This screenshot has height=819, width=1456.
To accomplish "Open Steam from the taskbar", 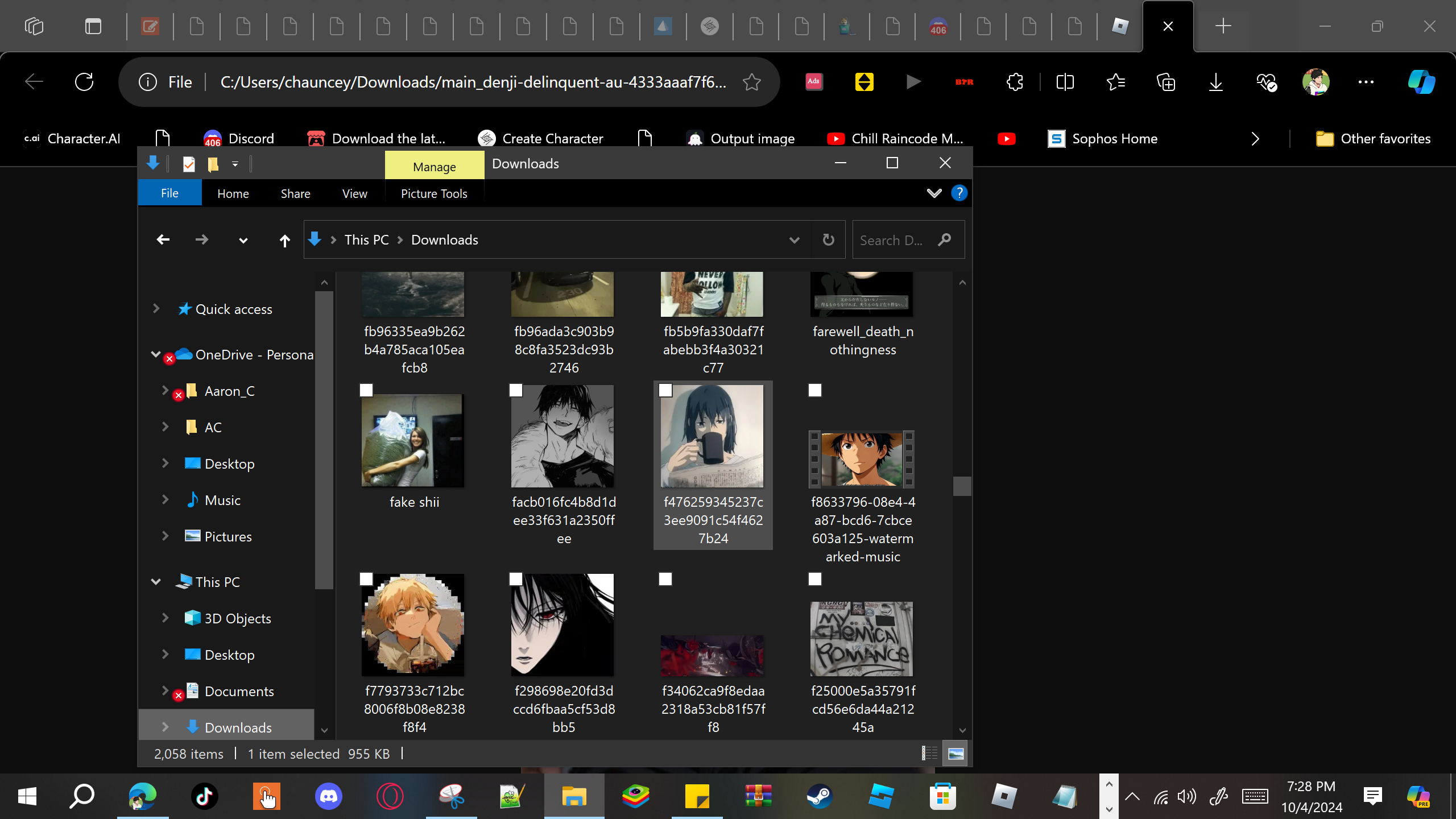I will (820, 796).
